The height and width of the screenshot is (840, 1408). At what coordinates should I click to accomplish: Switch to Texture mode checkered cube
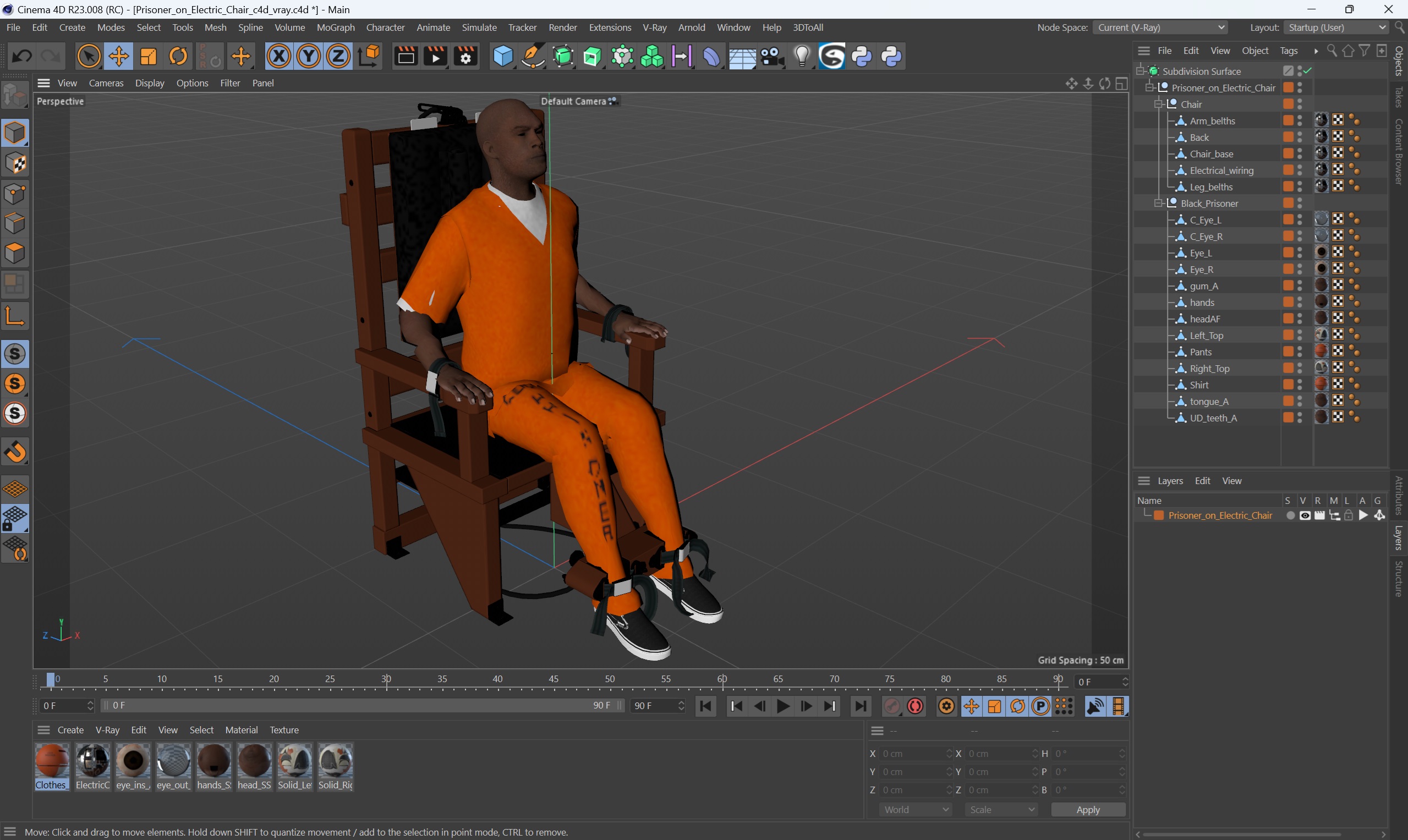(15, 163)
